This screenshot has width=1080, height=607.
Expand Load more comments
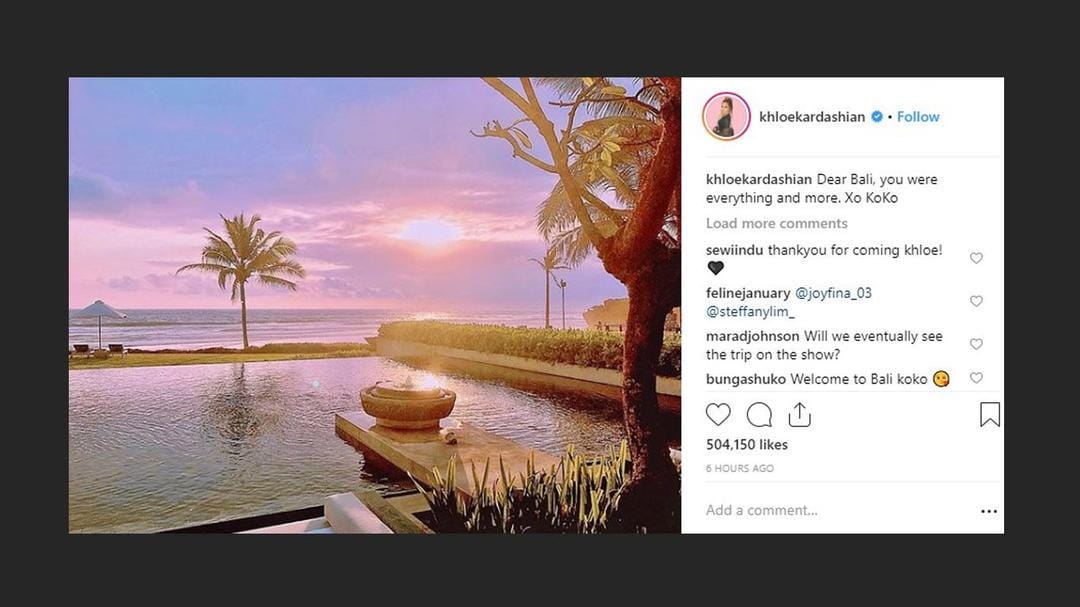tap(777, 223)
